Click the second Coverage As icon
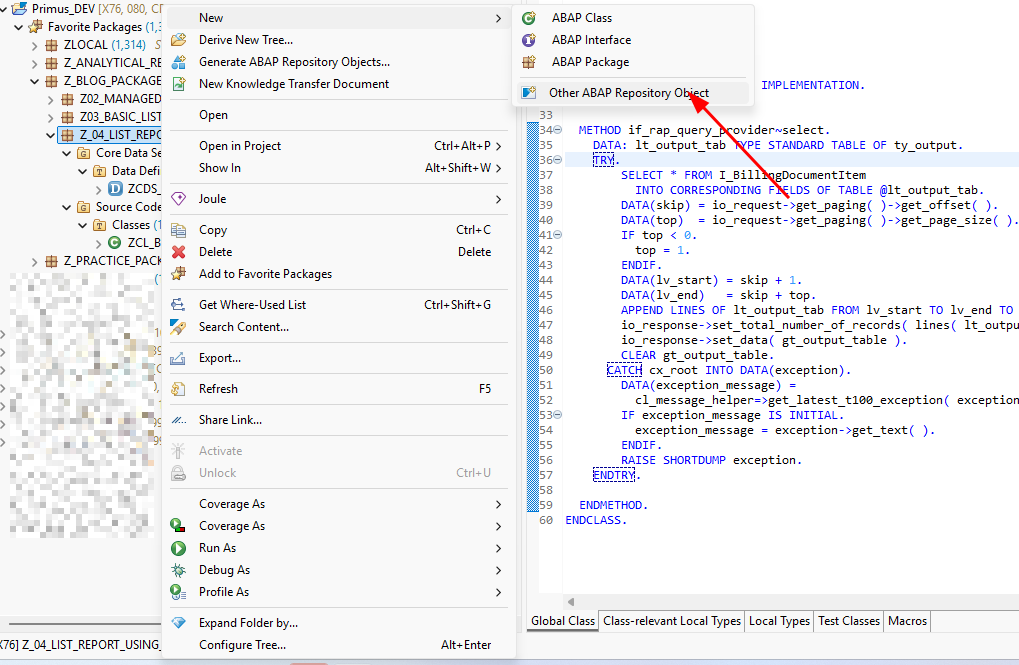1019x665 pixels. coord(179,526)
